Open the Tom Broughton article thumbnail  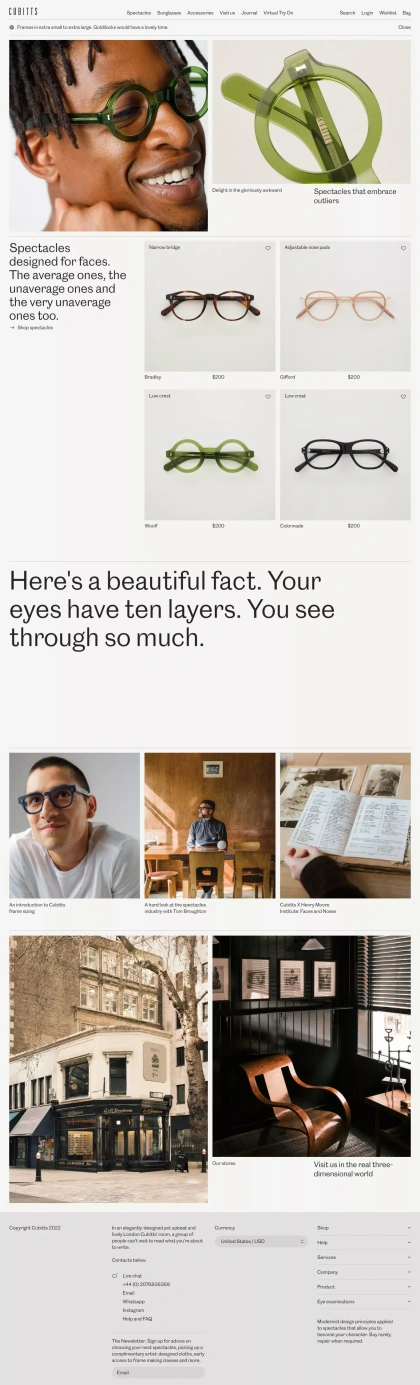tap(209, 825)
